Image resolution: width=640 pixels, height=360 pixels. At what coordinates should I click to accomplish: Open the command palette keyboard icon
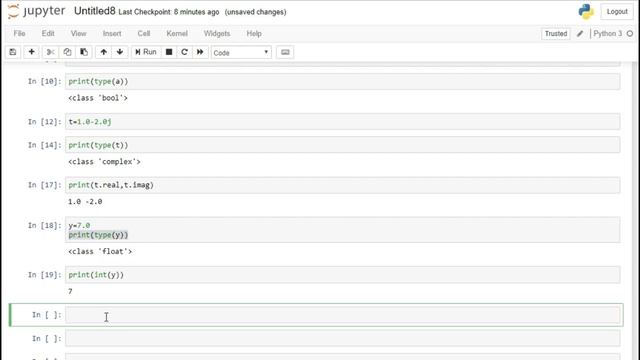(x=285, y=52)
